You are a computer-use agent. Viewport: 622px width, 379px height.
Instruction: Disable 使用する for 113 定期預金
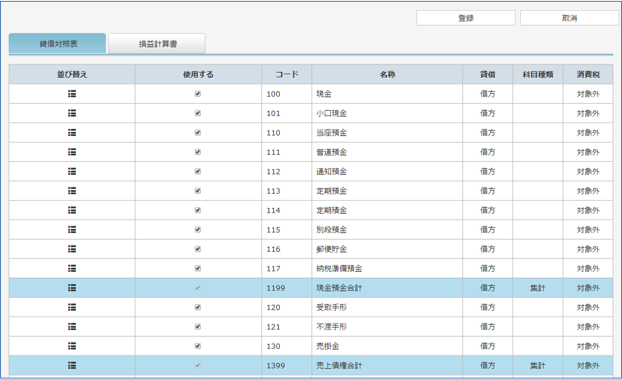point(198,191)
